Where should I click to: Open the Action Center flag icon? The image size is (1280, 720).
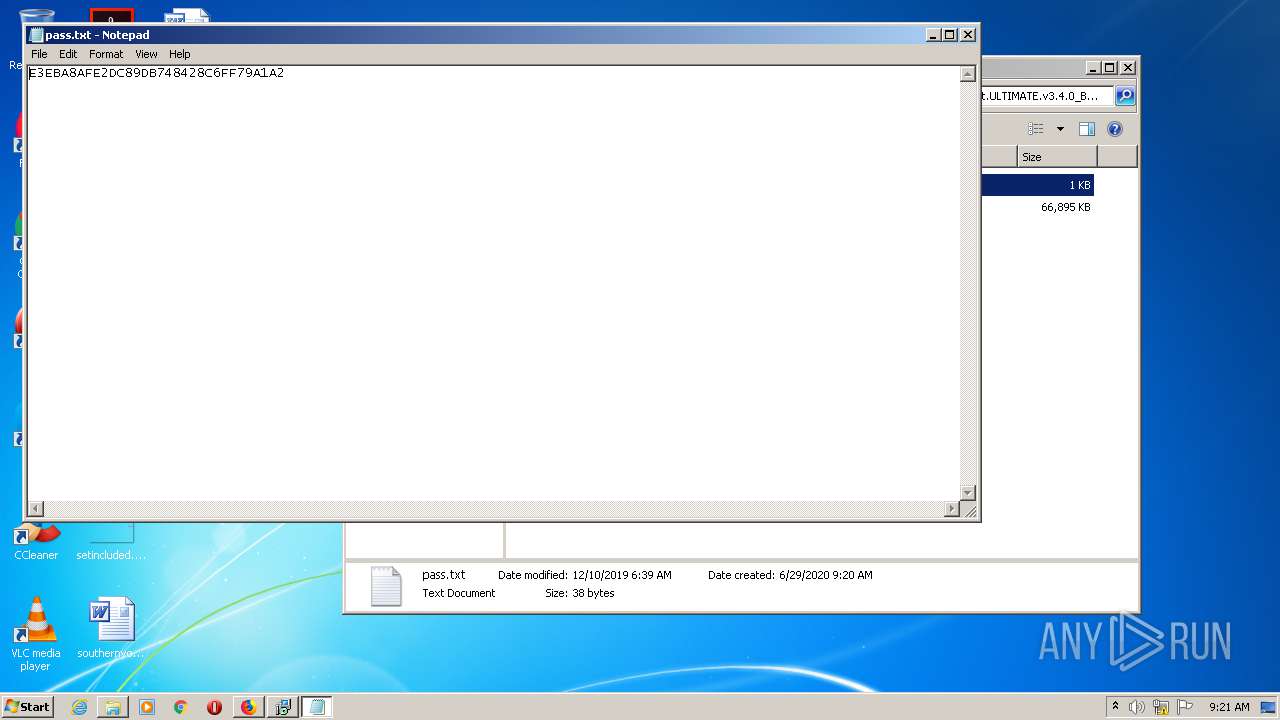pyautogui.click(x=1185, y=707)
